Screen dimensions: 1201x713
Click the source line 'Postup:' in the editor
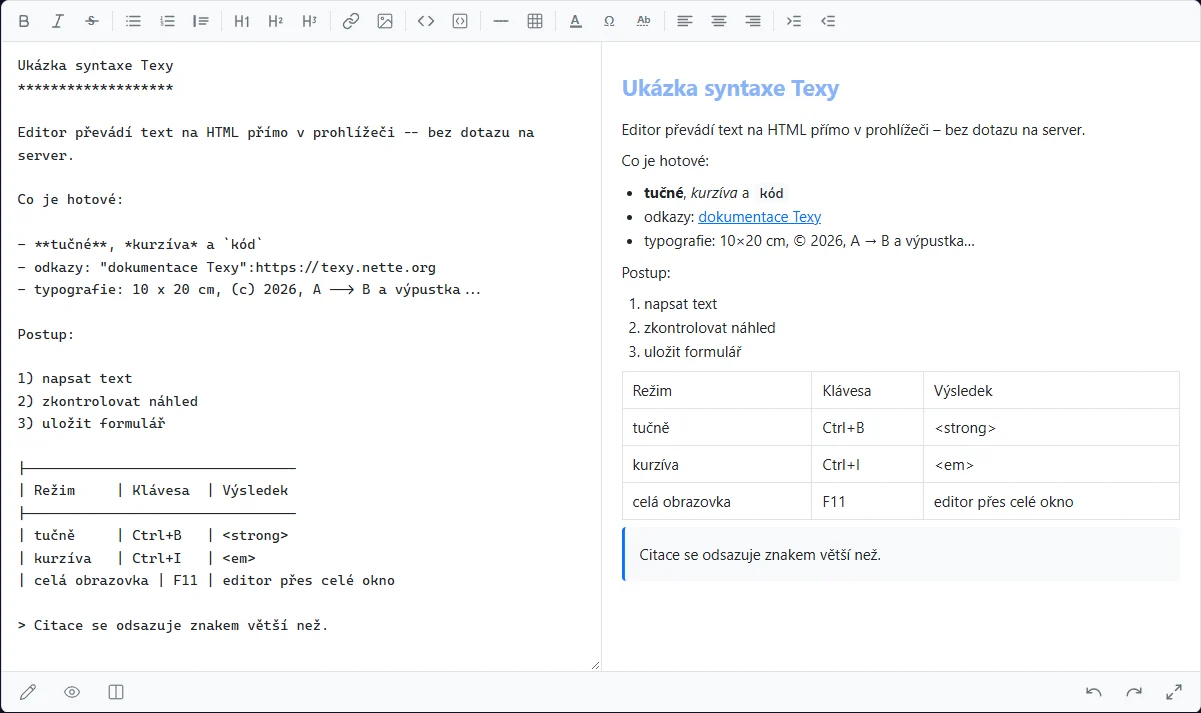tap(46, 334)
